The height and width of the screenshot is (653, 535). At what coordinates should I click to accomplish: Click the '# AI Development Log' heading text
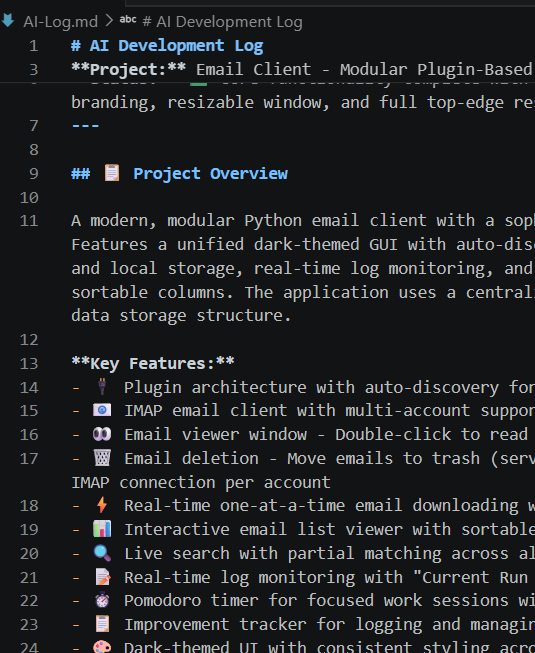click(167, 46)
